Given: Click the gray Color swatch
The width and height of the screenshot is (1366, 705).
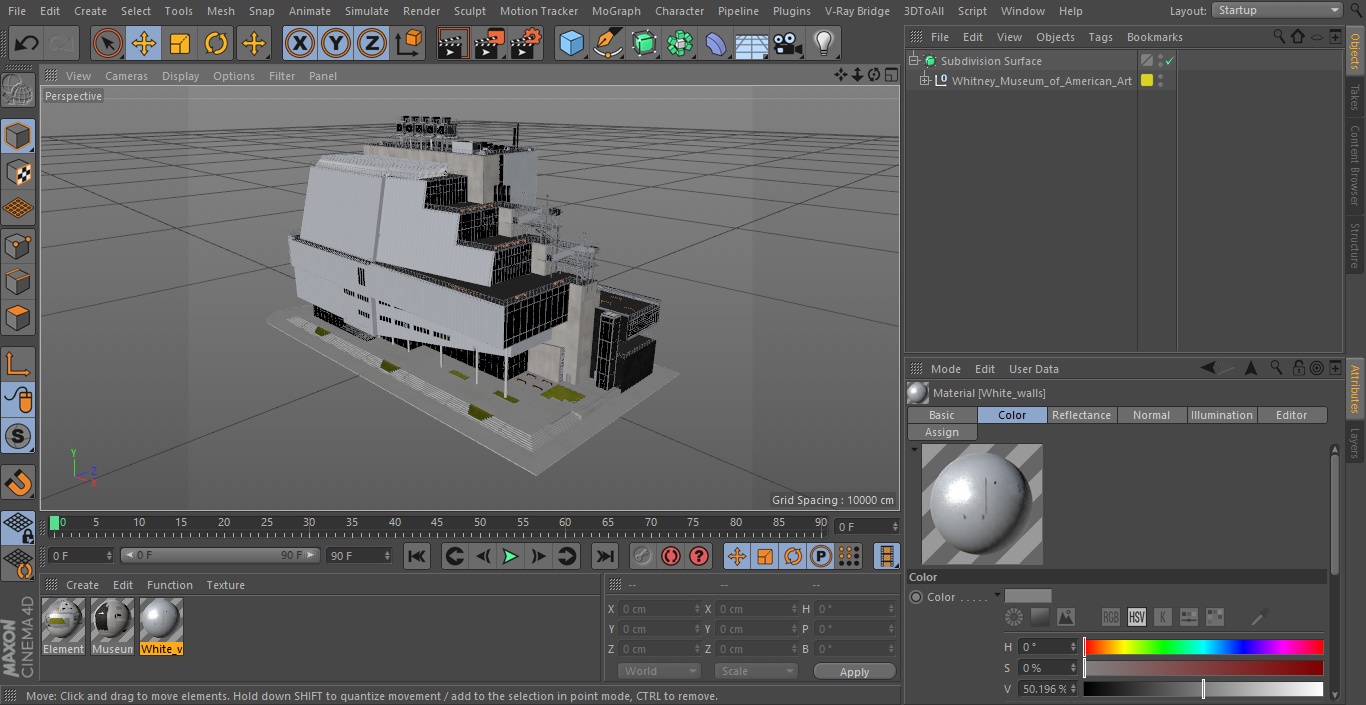Looking at the screenshot, I should point(1028,596).
